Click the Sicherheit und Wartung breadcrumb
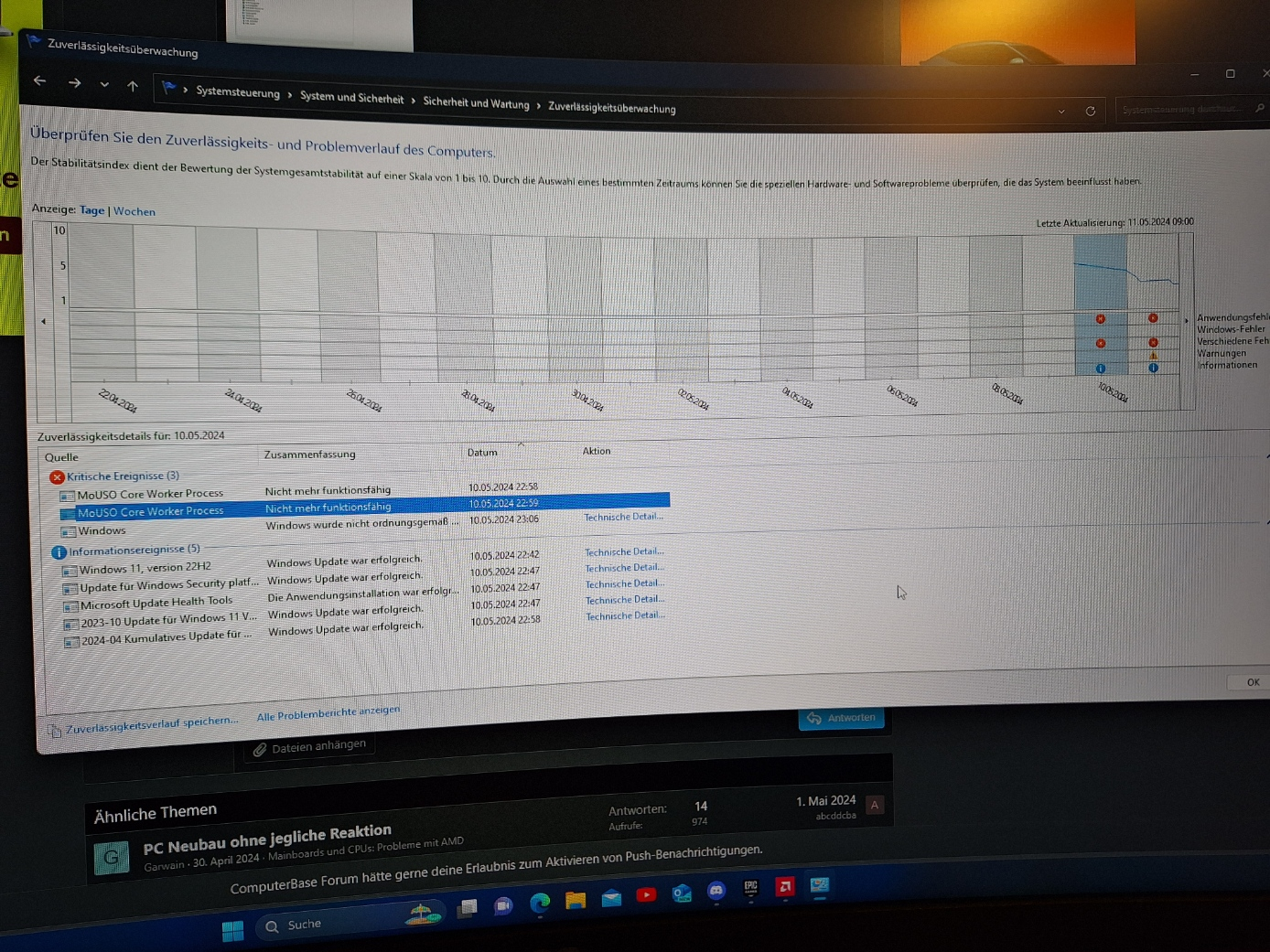The image size is (1270, 952). point(476,102)
